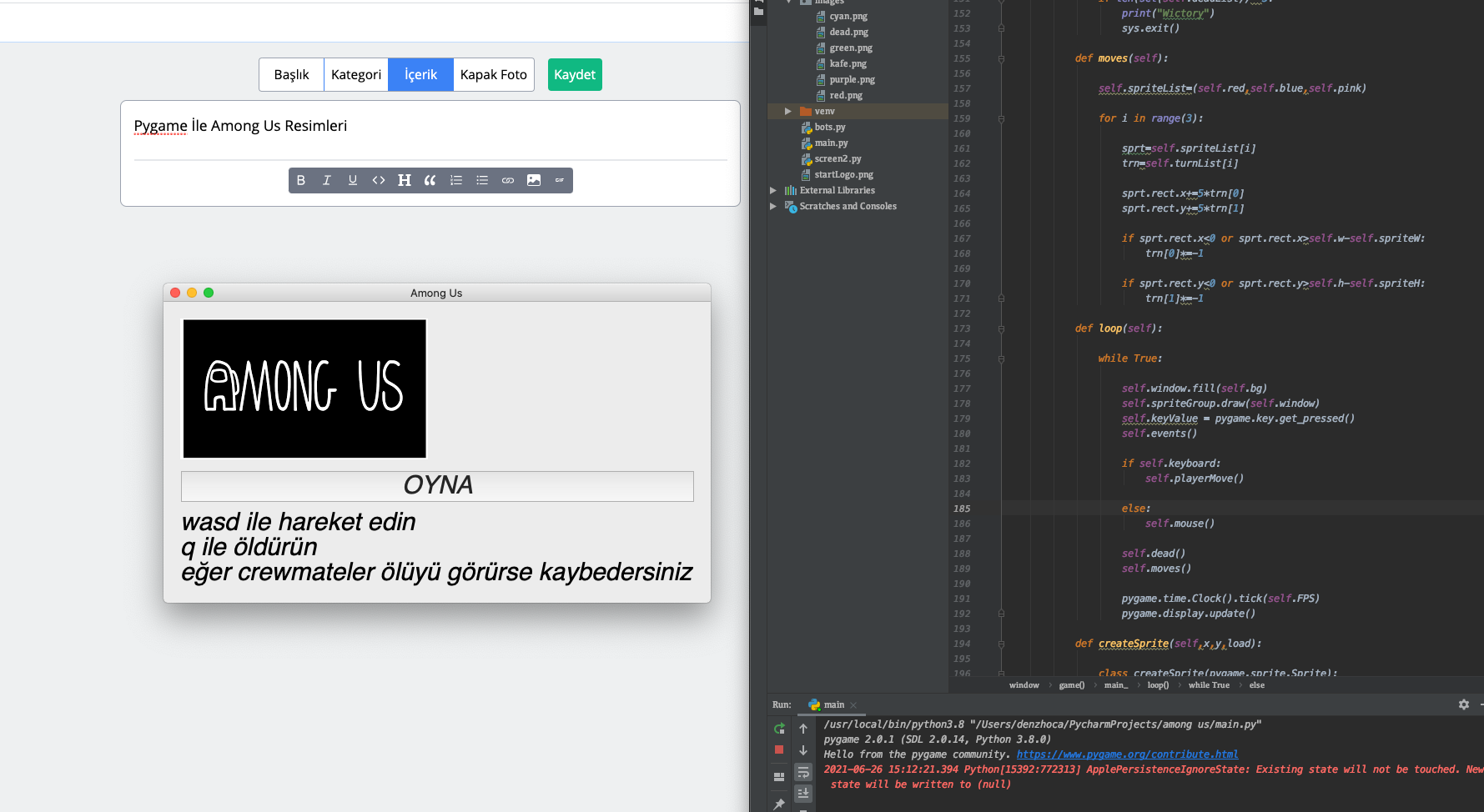
Task: Insert a hyperlink with the chain icon
Action: 508,180
